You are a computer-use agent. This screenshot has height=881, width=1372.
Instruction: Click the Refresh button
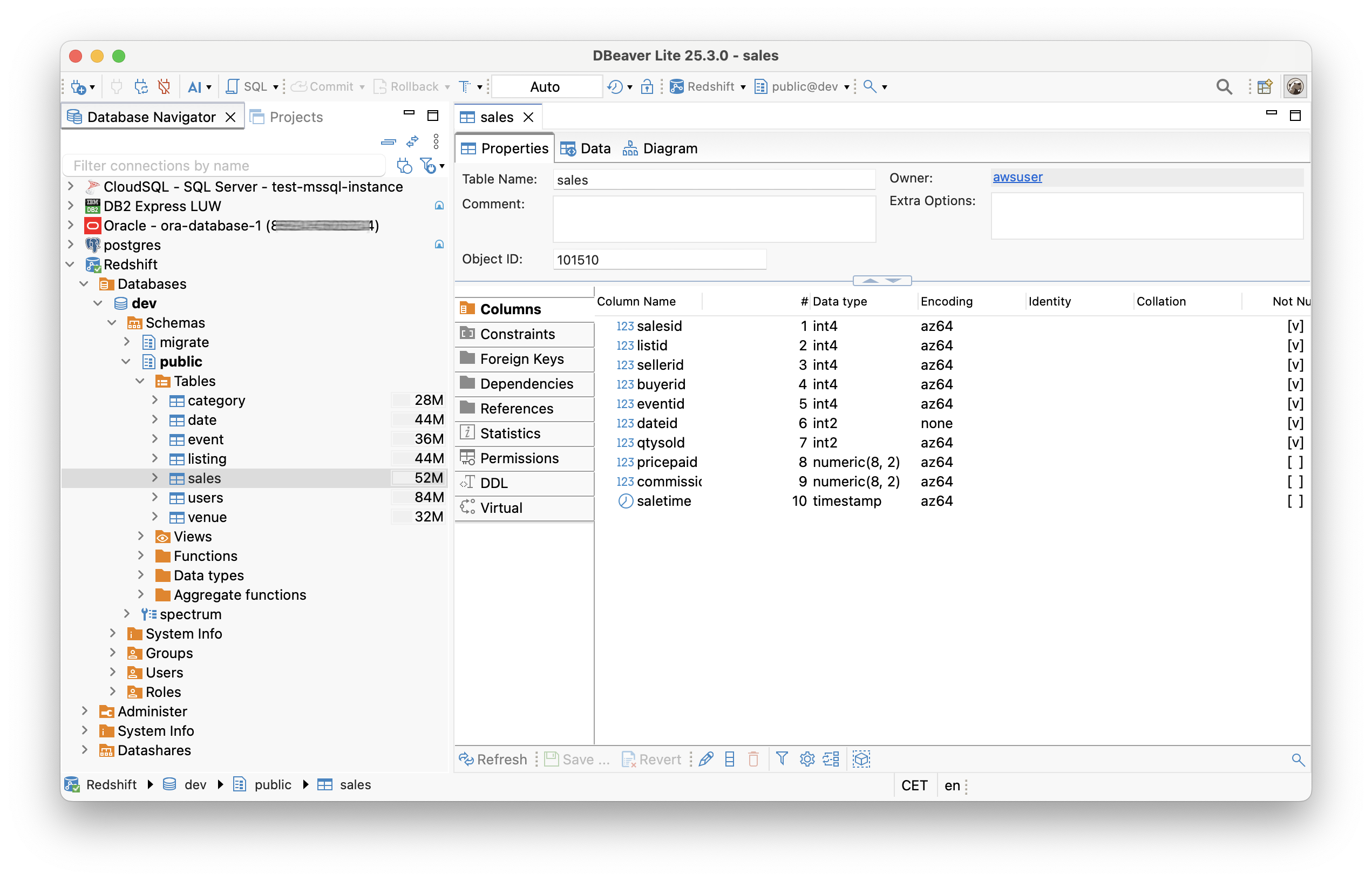click(x=493, y=760)
